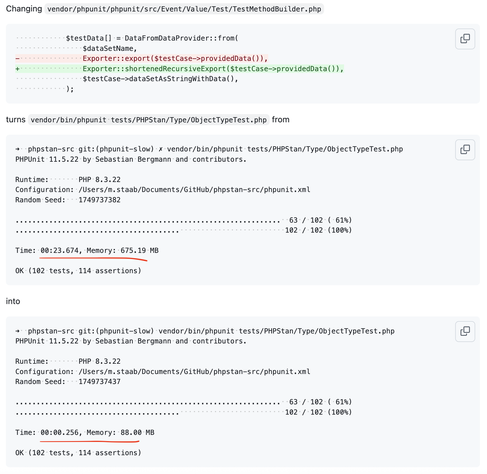The image size is (487, 474).
Task: Click Random Seed 1749737382 value
Action: [x=99, y=200]
